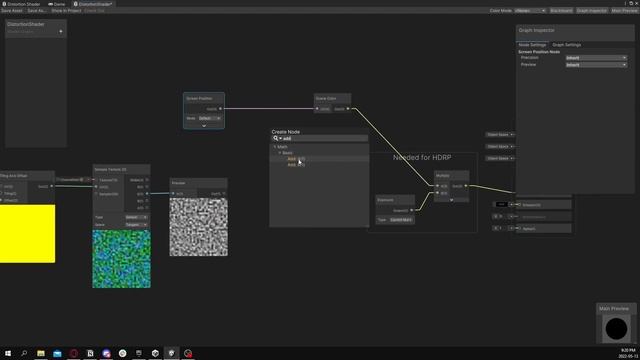This screenshot has width=640, height=360.
Task: Click the yellow Tiling And Offset preview
Action: coord(27,234)
